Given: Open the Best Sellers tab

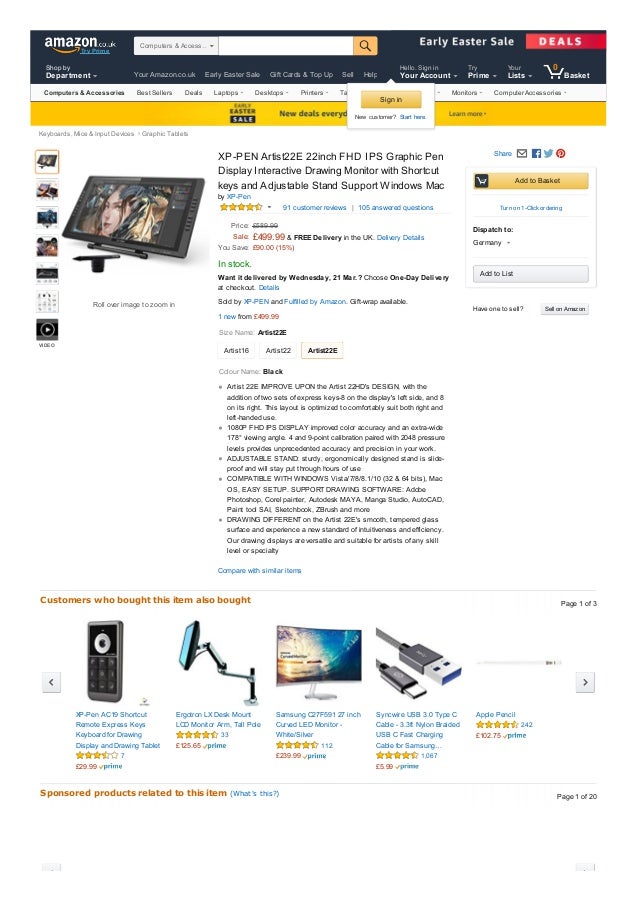Looking at the screenshot, I should point(154,93).
